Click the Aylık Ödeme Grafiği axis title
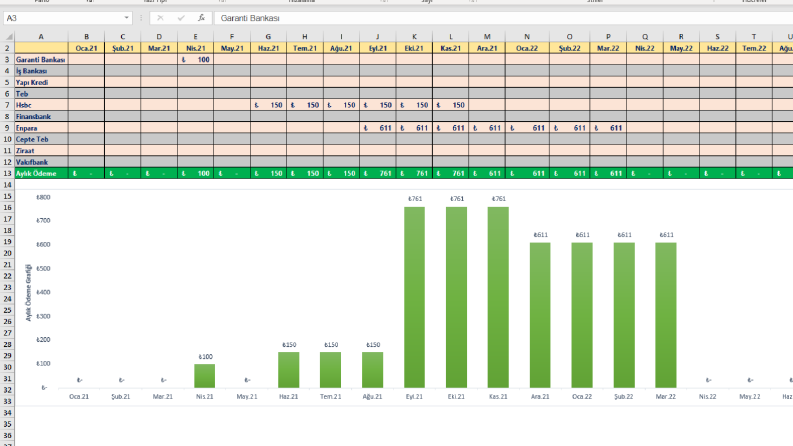This screenshot has height=446, width=793. (x=29, y=292)
